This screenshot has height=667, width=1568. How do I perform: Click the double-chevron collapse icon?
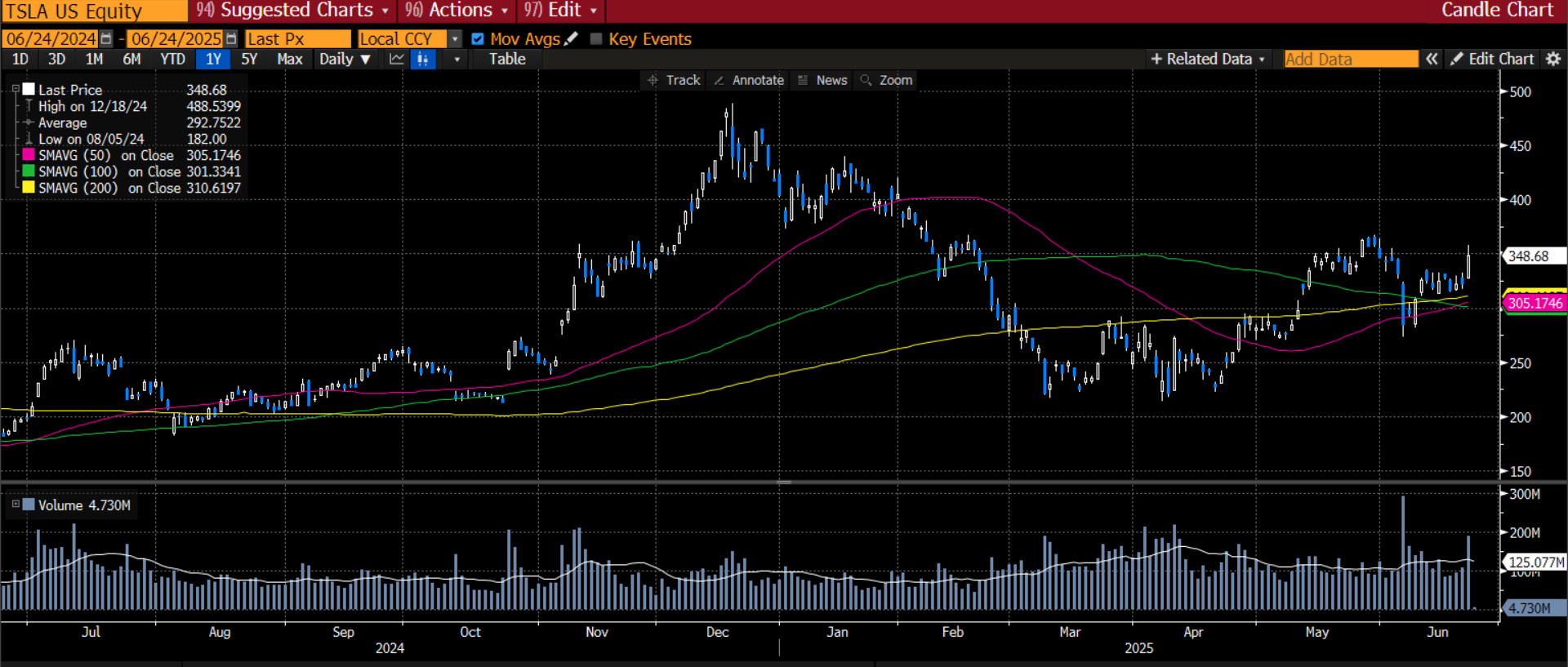click(1432, 59)
